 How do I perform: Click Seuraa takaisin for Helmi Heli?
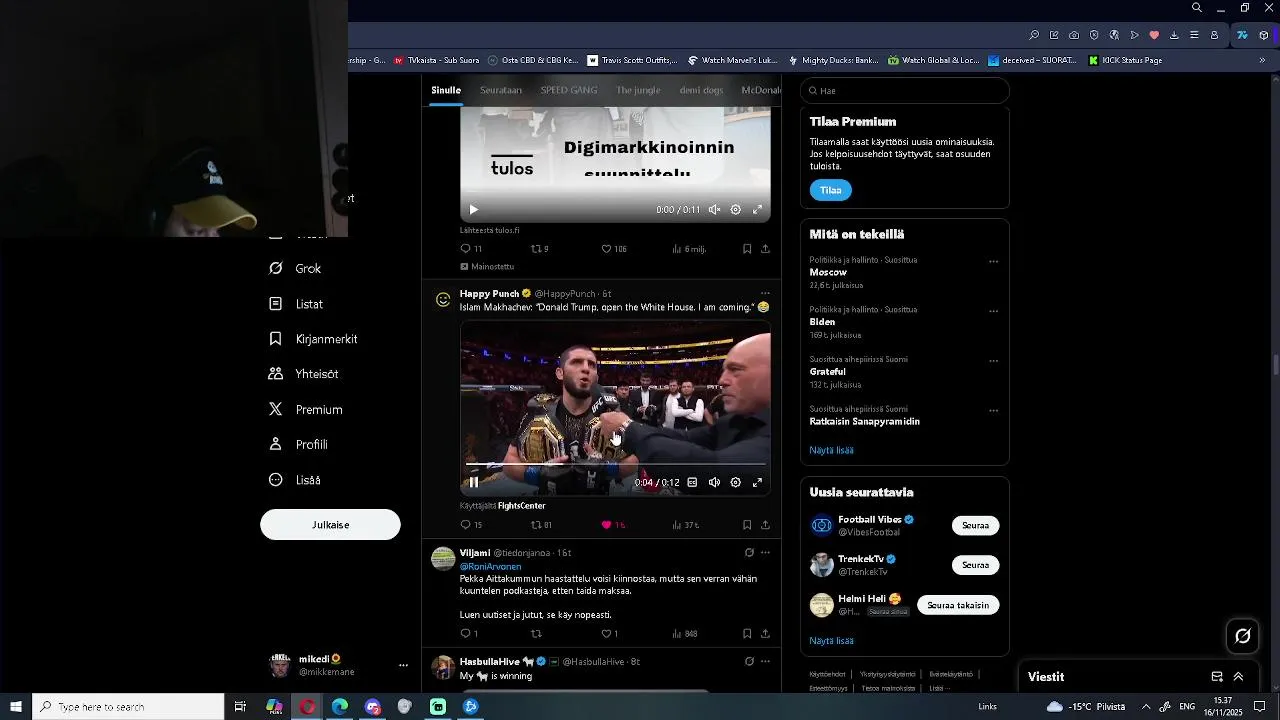coord(958,605)
